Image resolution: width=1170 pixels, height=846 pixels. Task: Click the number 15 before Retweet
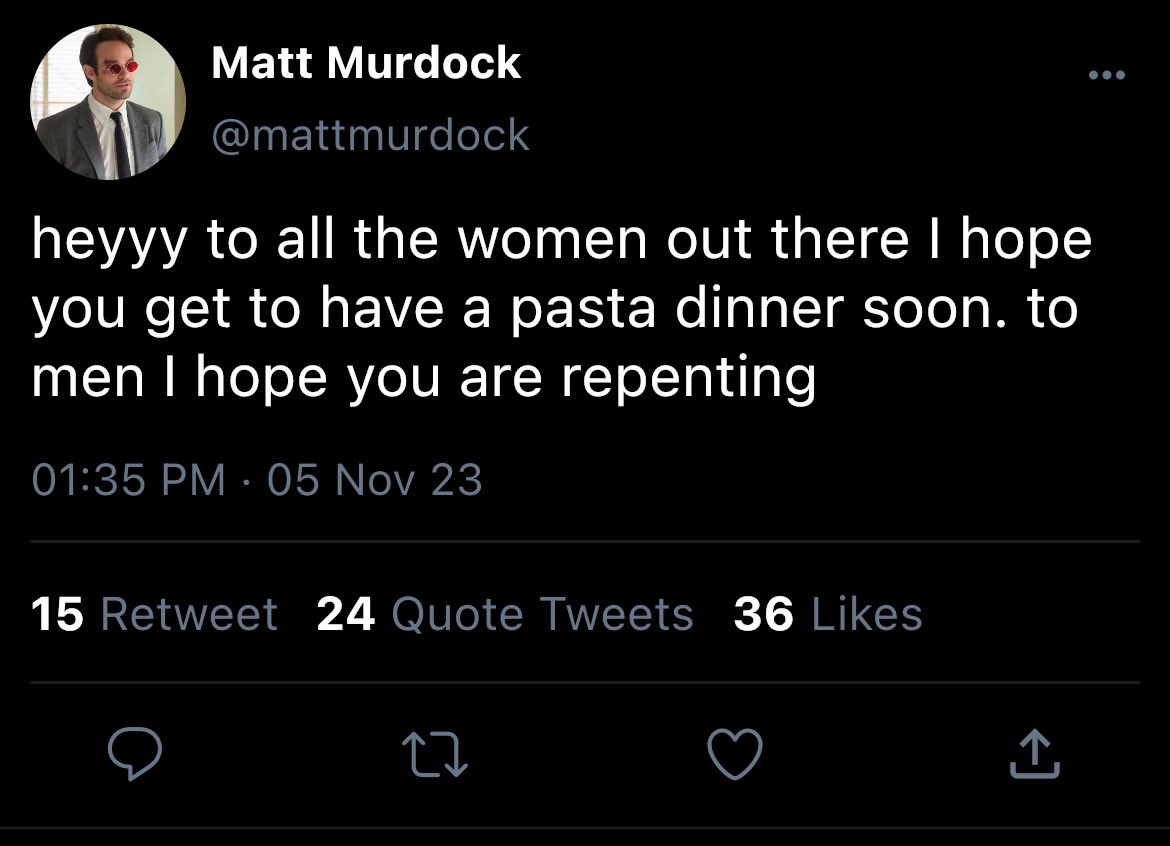57,614
